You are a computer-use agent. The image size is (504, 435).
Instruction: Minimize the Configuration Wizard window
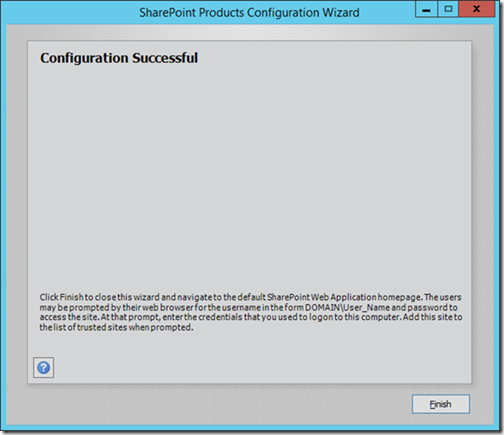[x=426, y=10]
